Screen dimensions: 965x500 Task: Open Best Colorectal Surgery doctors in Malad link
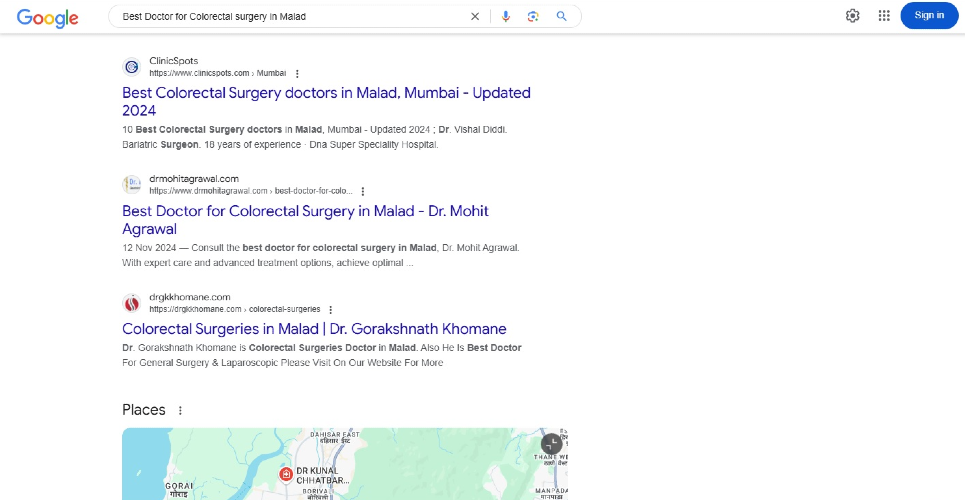pyautogui.click(x=326, y=102)
